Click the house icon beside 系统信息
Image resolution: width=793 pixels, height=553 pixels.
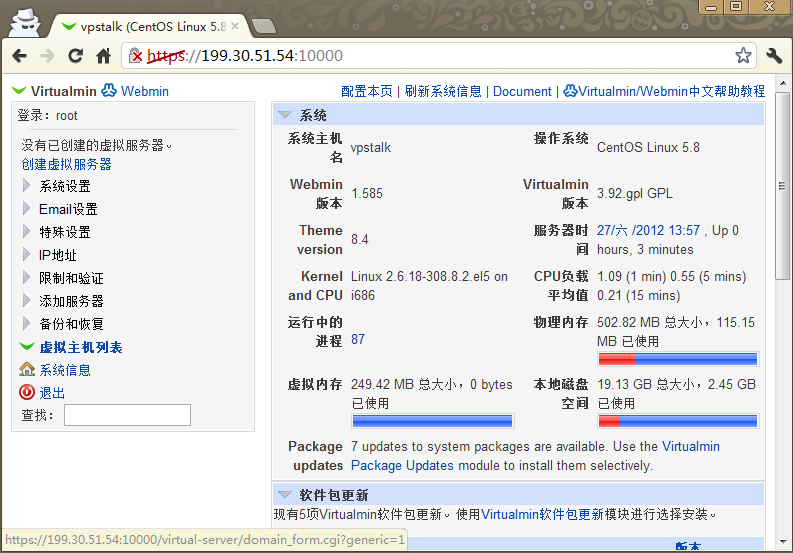tap(27, 369)
